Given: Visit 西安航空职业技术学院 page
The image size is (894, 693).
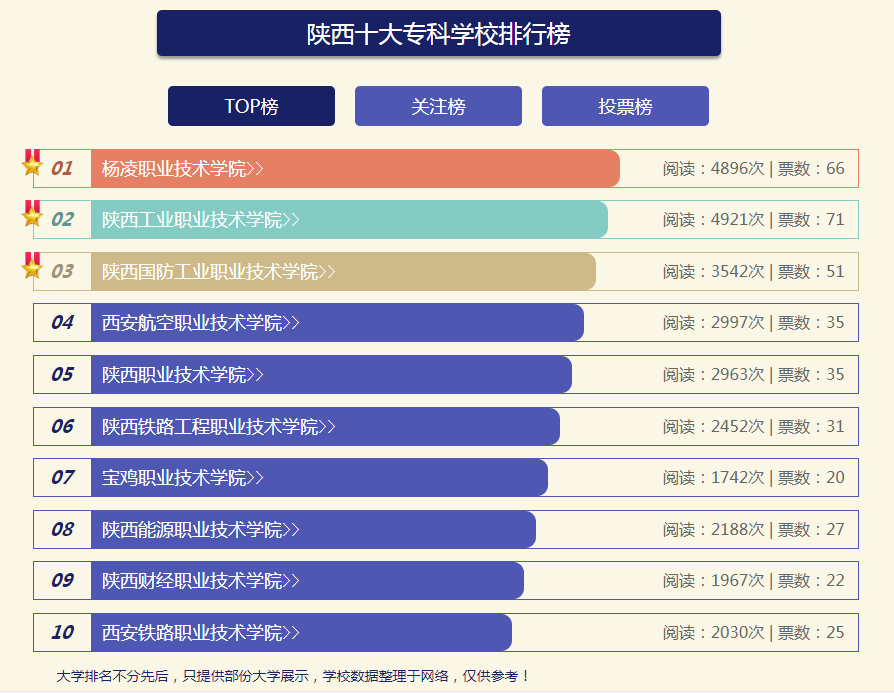Looking at the screenshot, I should pos(200,323).
